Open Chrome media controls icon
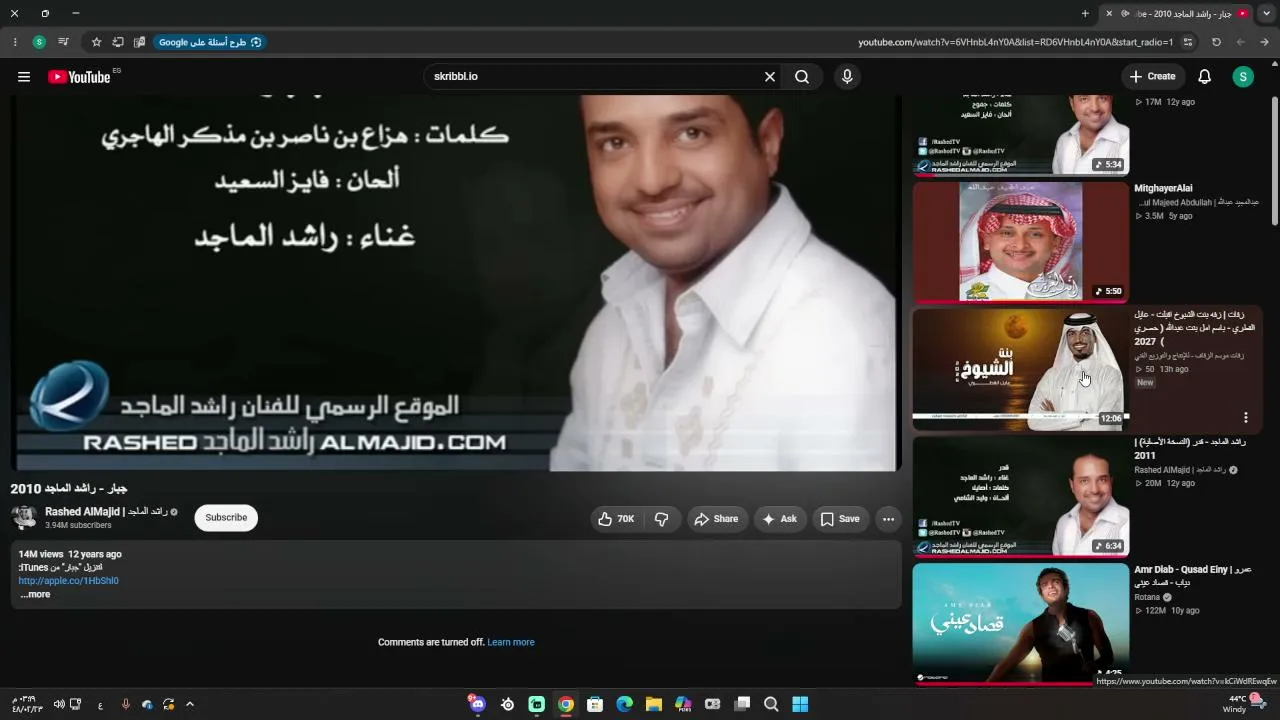The width and height of the screenshot is (1280, 720). pos(63,42)
